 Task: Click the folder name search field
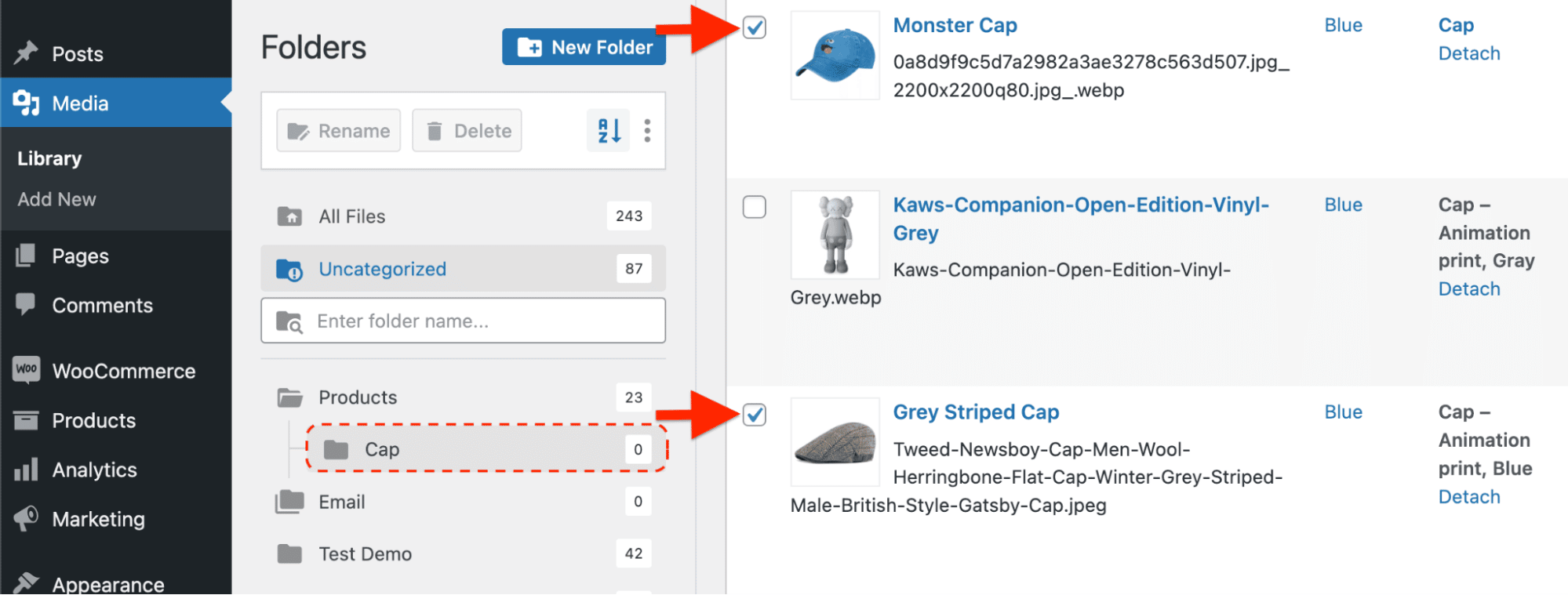(x=463, y=321)
